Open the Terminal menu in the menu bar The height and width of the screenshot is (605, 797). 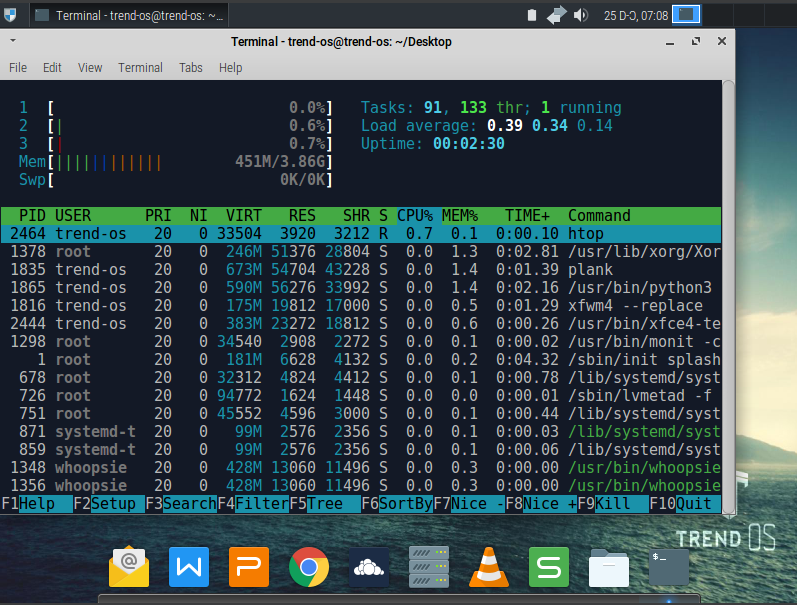coord(140,68)
